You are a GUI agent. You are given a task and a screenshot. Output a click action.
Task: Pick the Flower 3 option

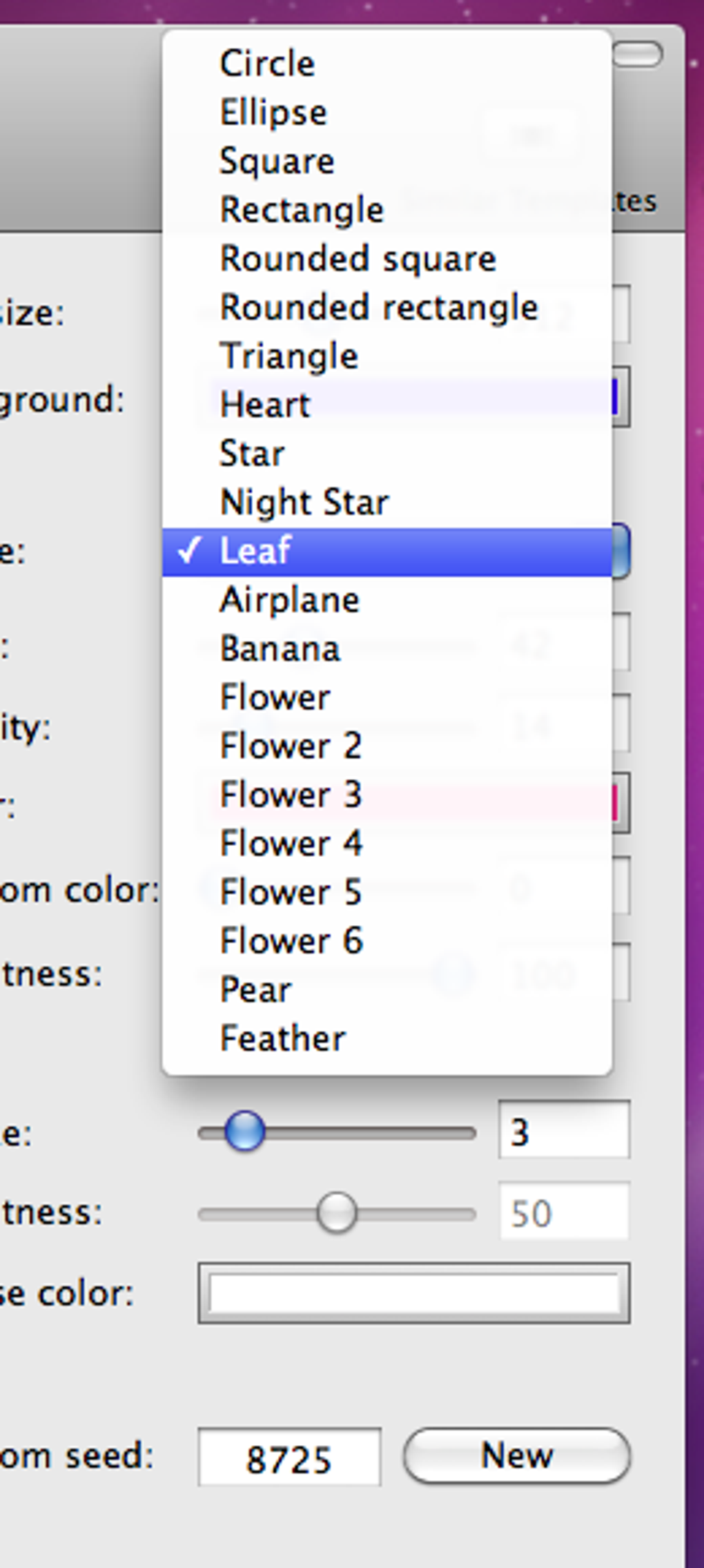click(x=291, y=795)
